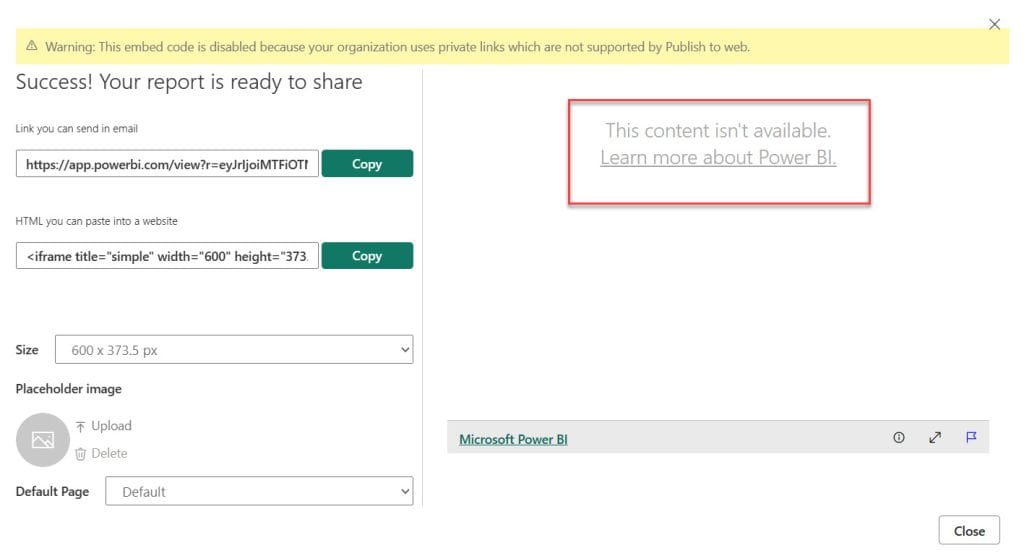Open full screen mode via expand arrows icon
1024x556 pixels.
(935, 438)
